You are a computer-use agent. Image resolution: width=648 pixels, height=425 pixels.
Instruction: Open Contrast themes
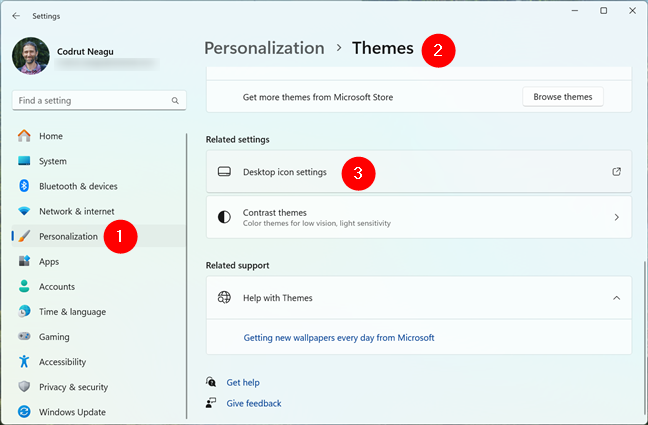(x=419, y=217)
